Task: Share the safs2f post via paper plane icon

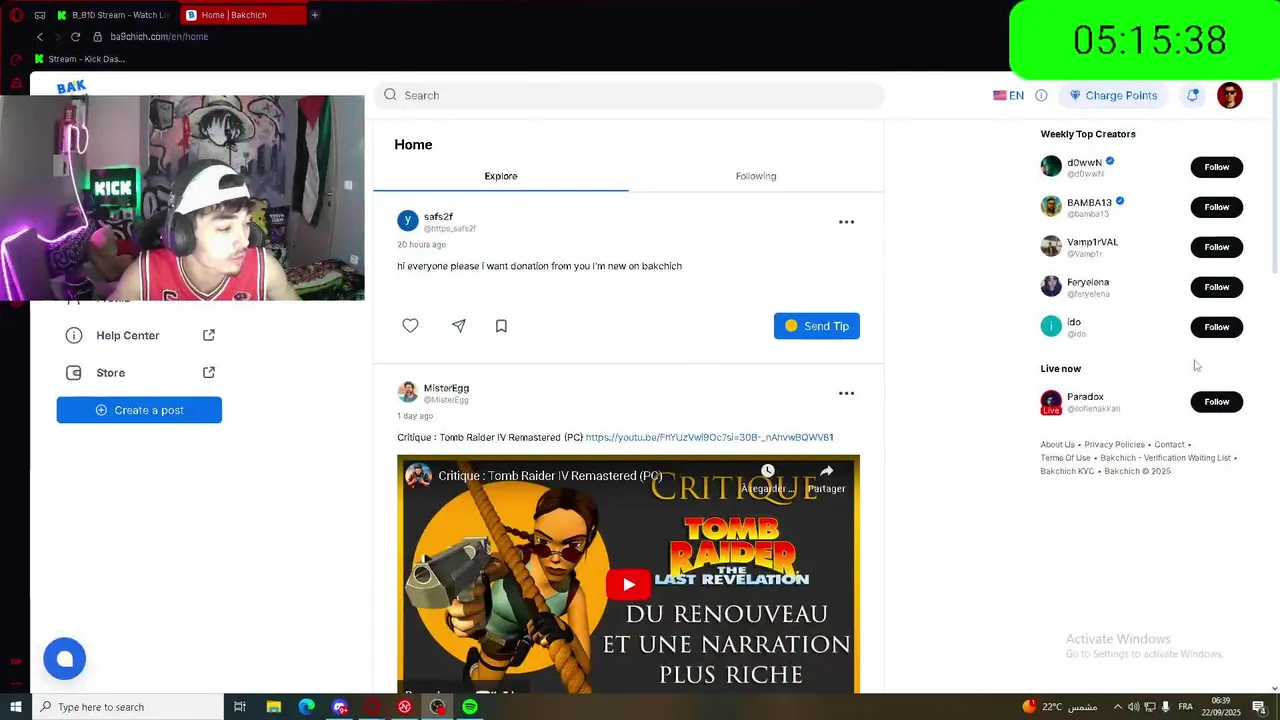Action: tap(458, 326)
